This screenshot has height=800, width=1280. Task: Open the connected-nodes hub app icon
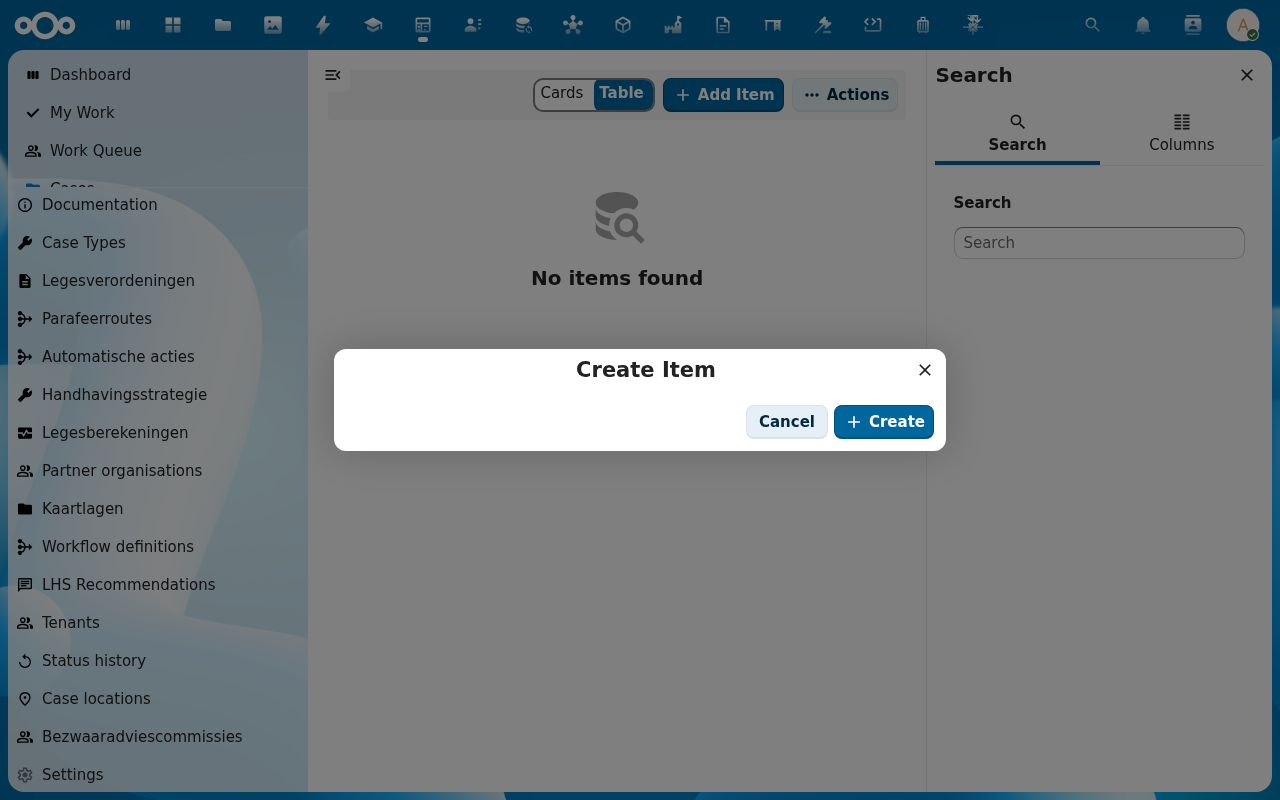click(573, 25)
